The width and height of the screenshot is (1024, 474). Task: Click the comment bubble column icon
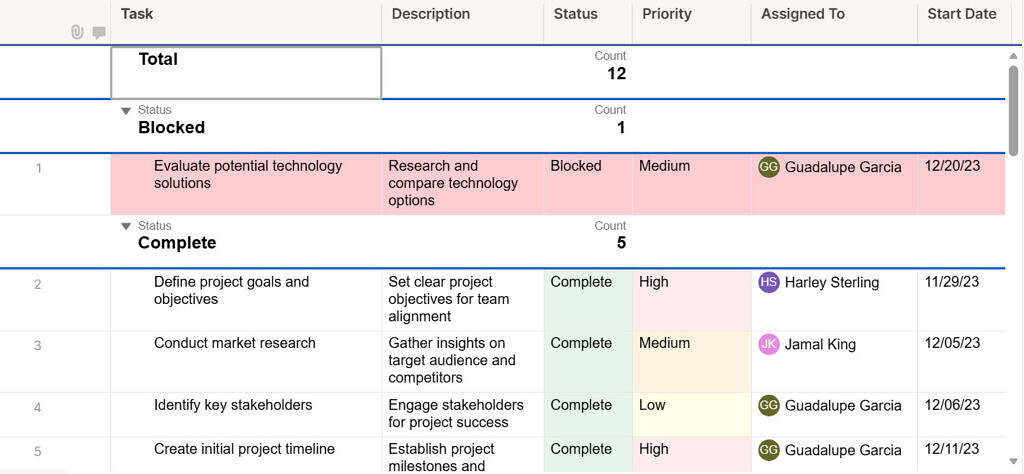[x=99, y=32]
